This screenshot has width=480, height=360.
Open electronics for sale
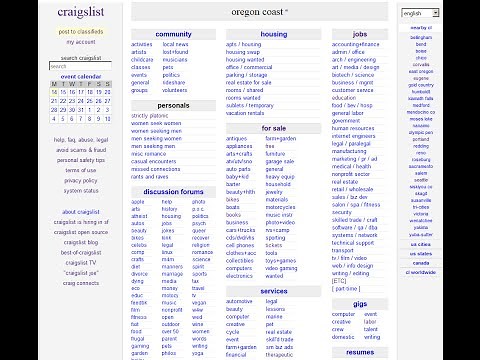point(239,276)
